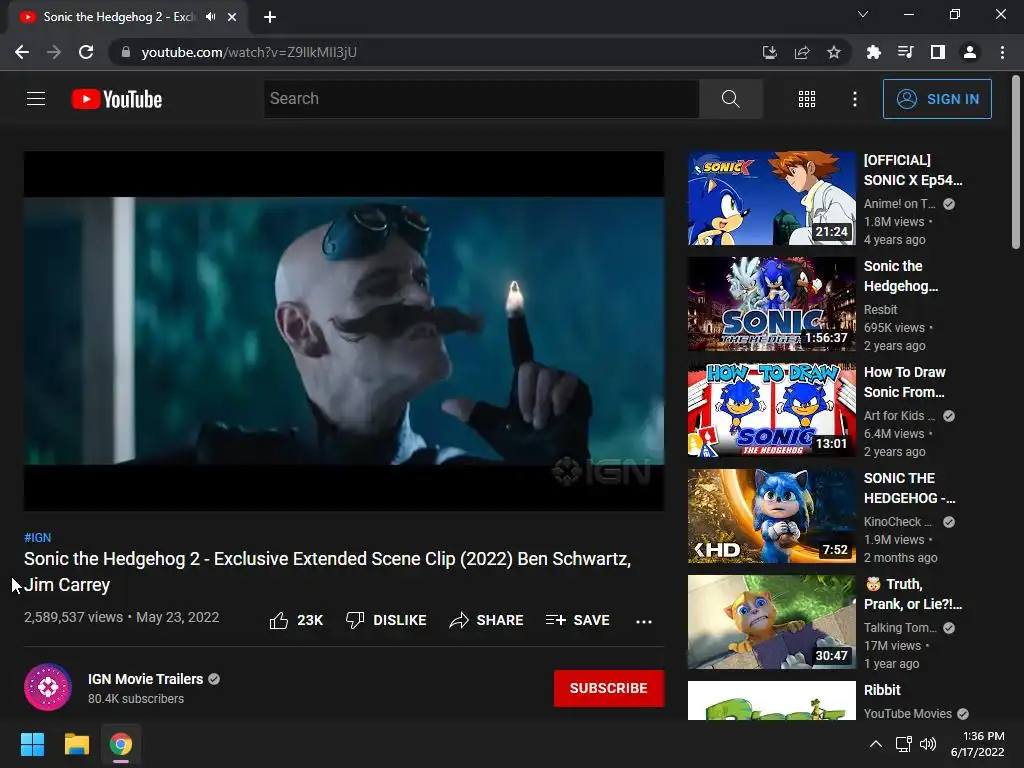Open a new Chrome tab
Image resolution: width=1024 pixels, height=768 pixels.
pyautogui.click(x=270, y=17)
